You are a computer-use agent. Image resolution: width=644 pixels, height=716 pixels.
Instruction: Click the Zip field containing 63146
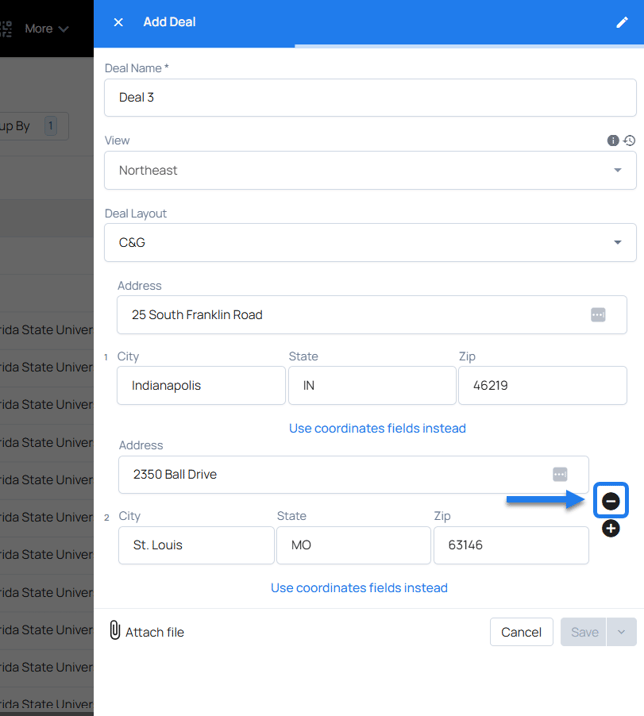pos(510,545)
